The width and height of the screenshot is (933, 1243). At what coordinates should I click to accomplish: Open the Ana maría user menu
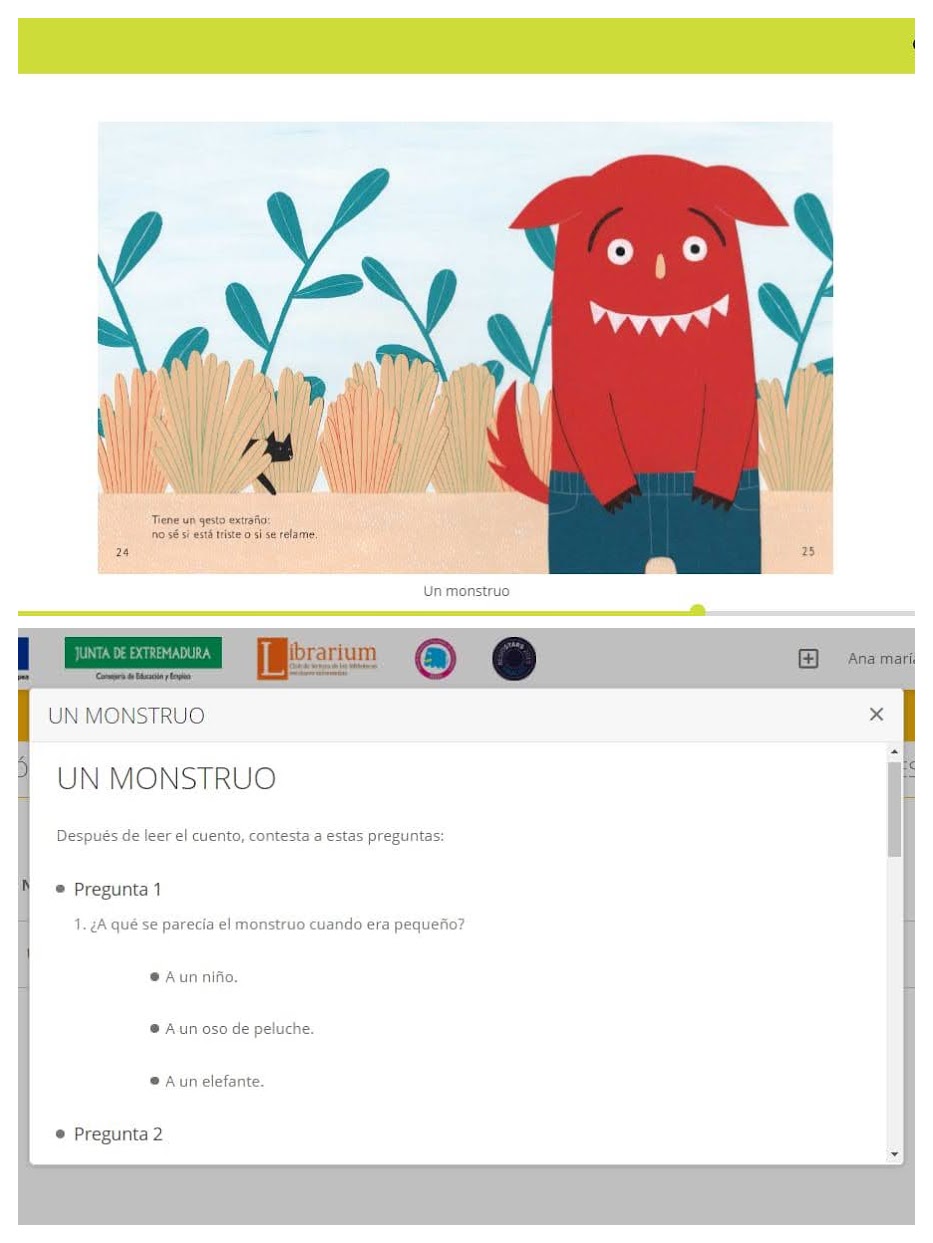pyautogui.click(x=881, y=659)
